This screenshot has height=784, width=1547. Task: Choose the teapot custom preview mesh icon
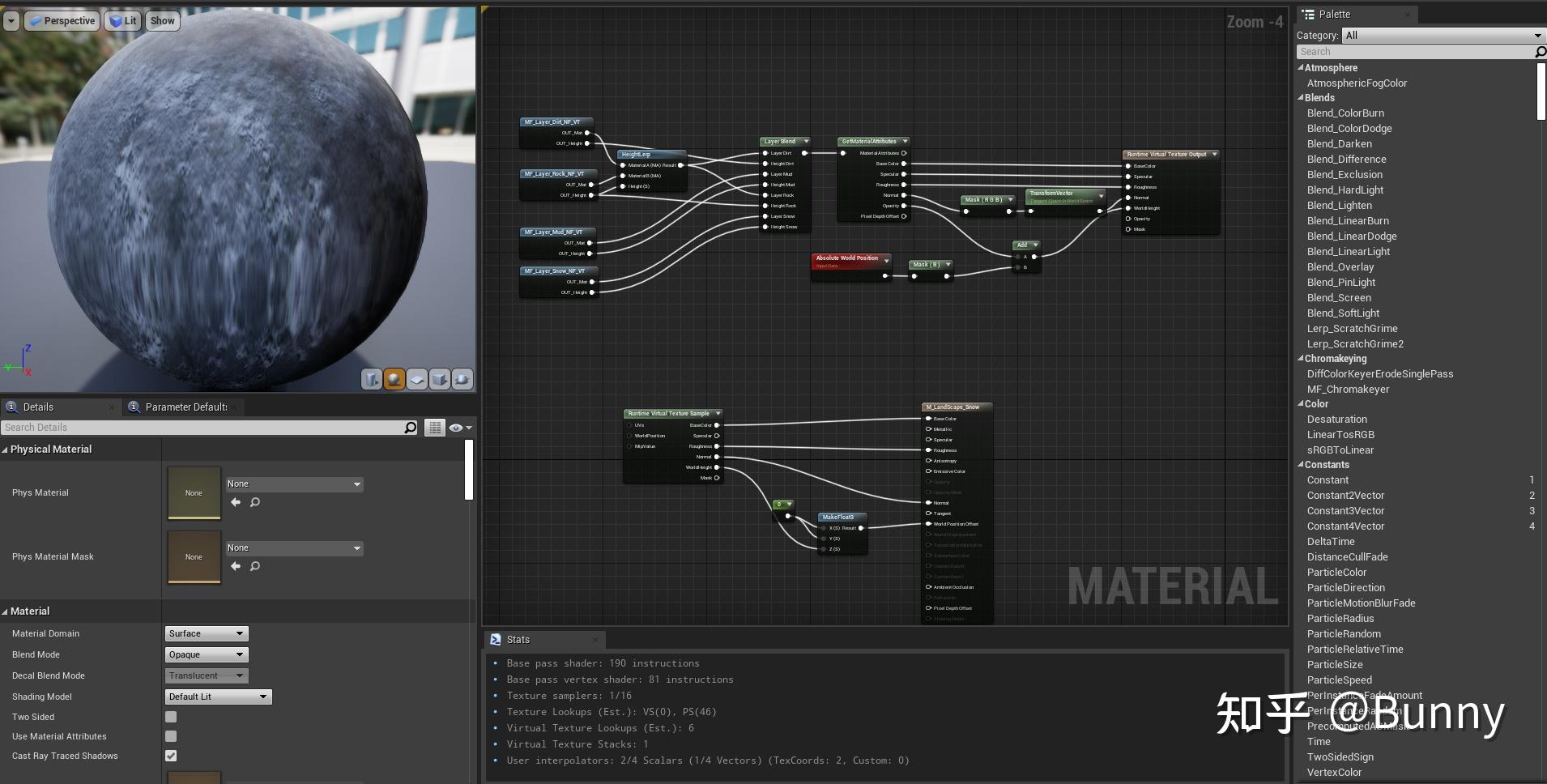coord(461,378)
